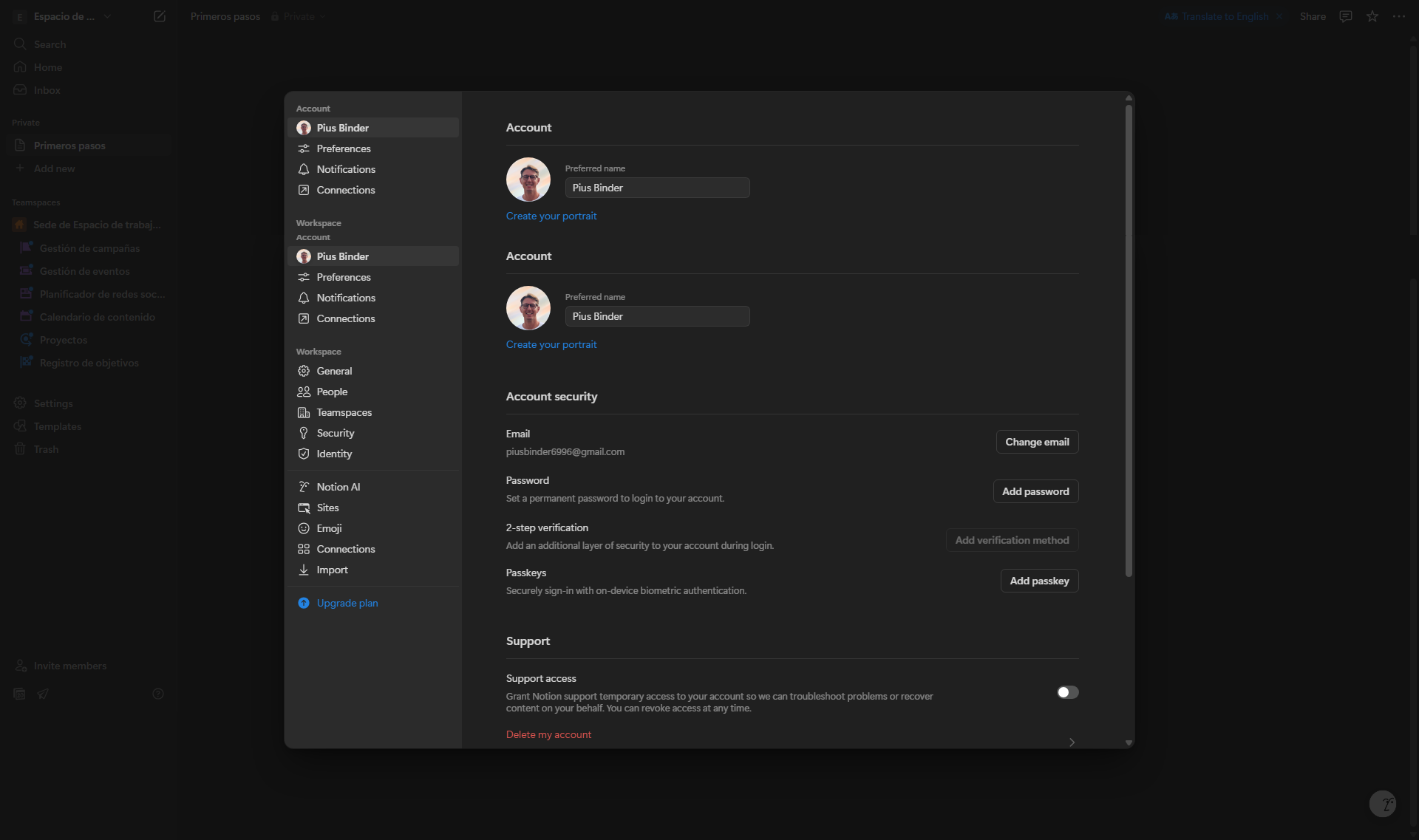Open Primeros pasos page in sidebar
Screen dimensions: 1419x840
pos(87,146)
